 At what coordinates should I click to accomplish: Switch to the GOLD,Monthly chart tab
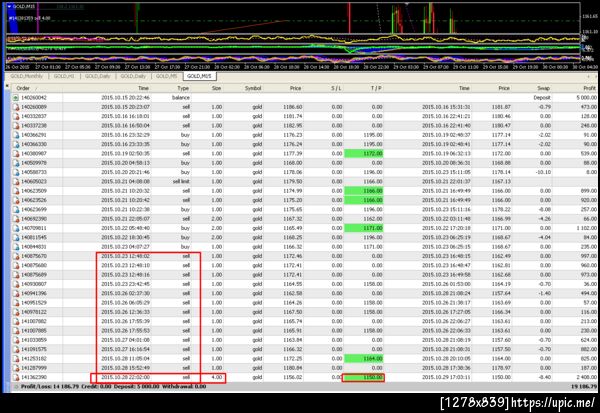[26, 76]
